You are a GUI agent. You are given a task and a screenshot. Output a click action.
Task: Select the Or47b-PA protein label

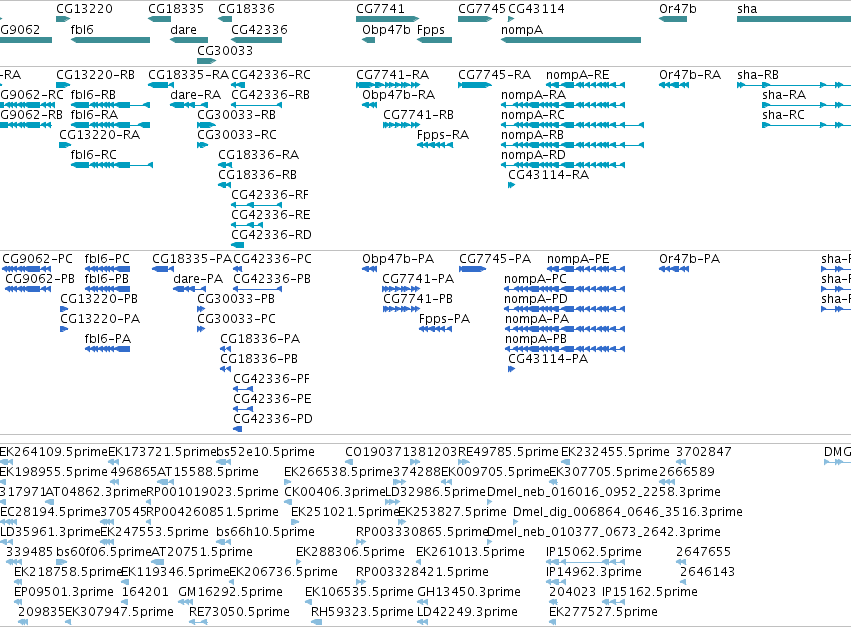pyautogui.click(x=689, y=258)
